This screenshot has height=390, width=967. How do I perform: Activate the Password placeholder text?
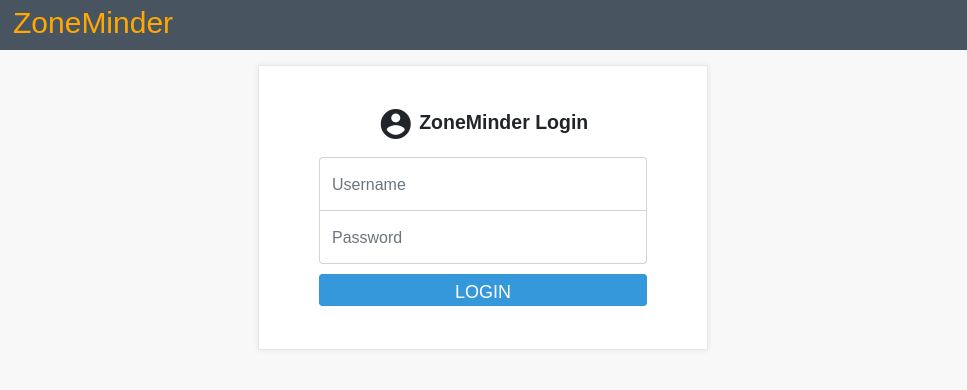pos(367,238)
